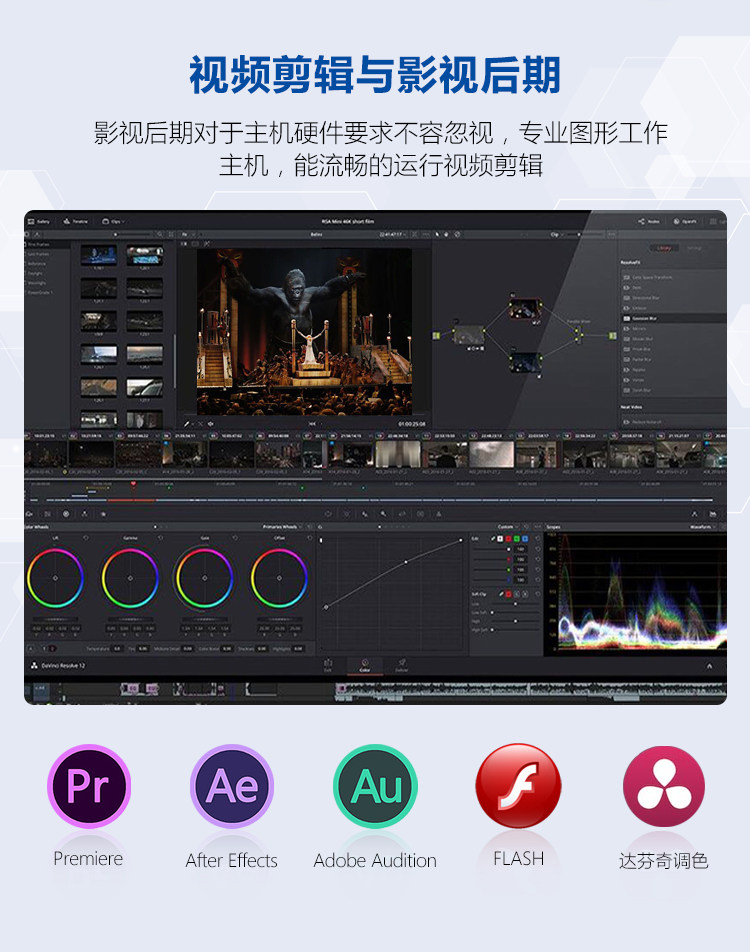Toggle the curve edit link icon

click(x=493, y=539)
